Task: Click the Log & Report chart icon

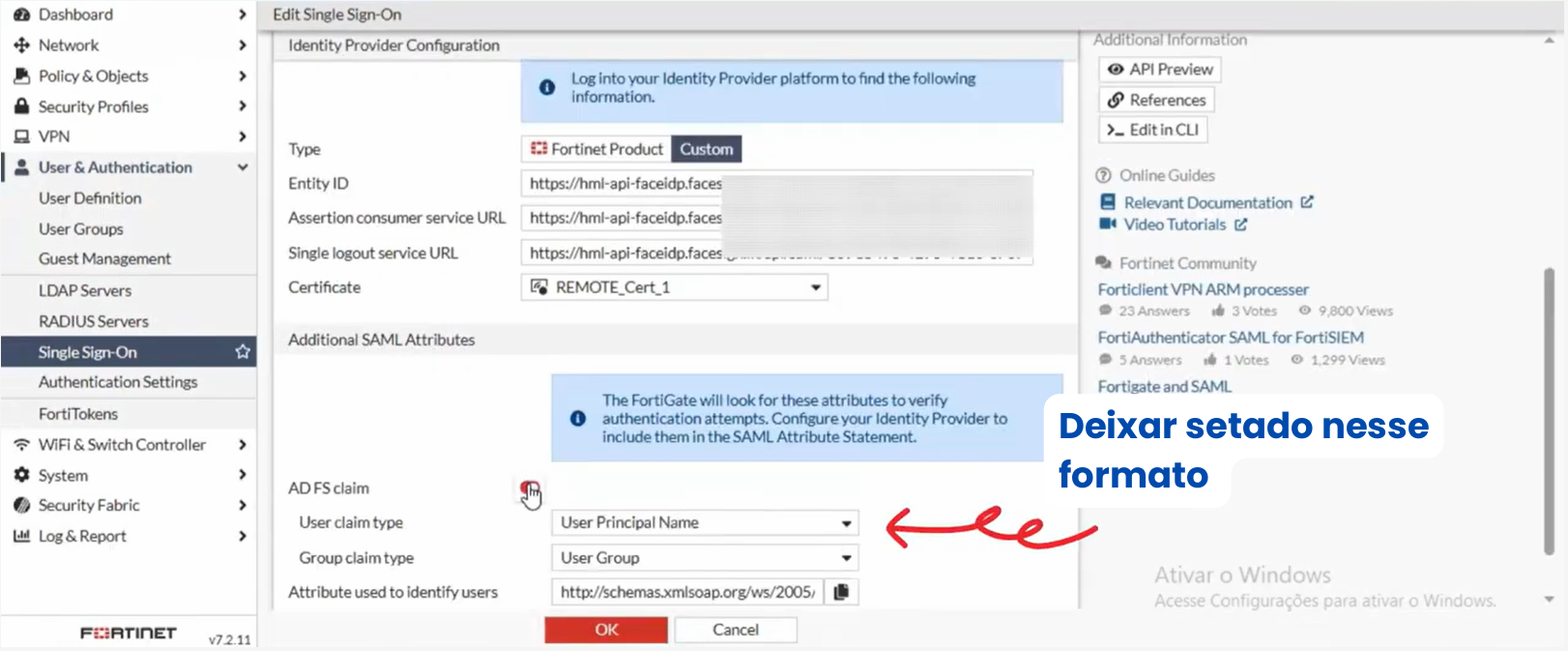Action: pyautogui.click(x=21, y=536)
